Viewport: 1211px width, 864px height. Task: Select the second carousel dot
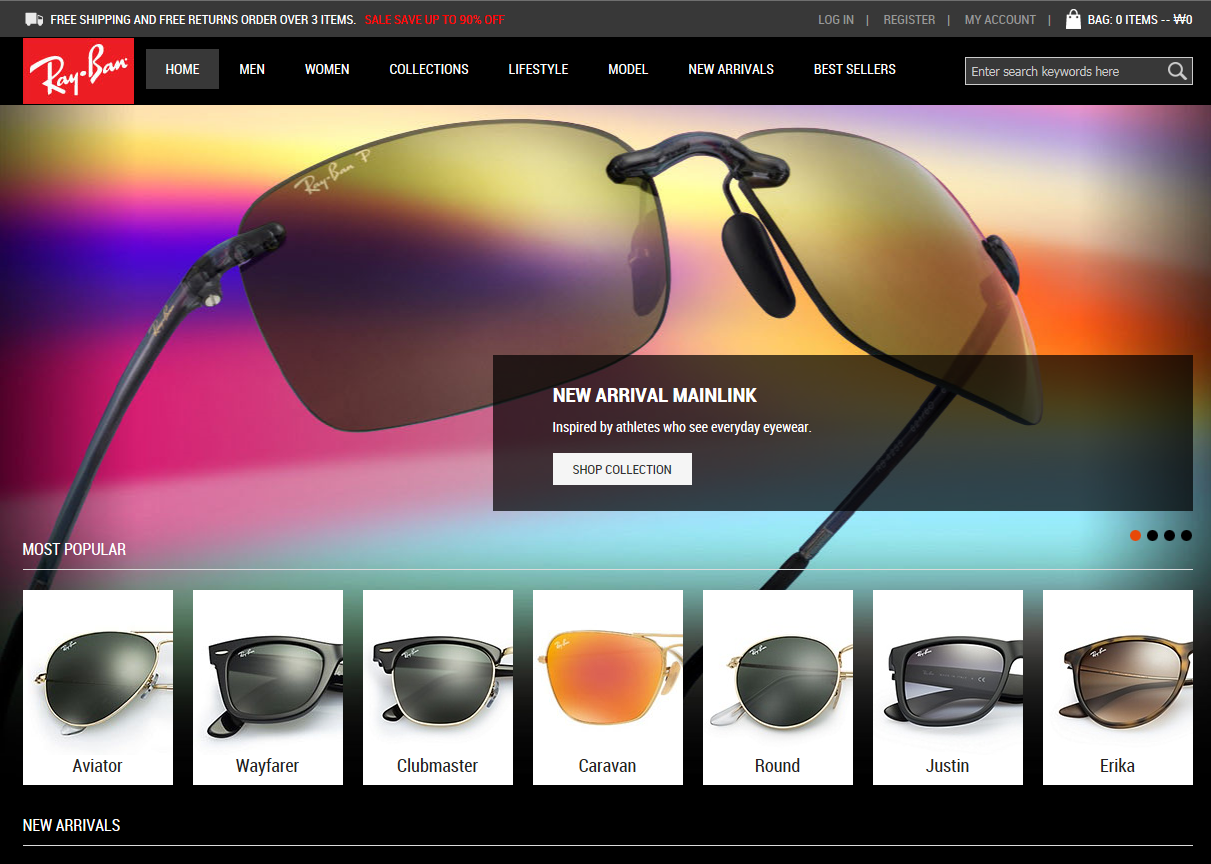click(1152, 536)
